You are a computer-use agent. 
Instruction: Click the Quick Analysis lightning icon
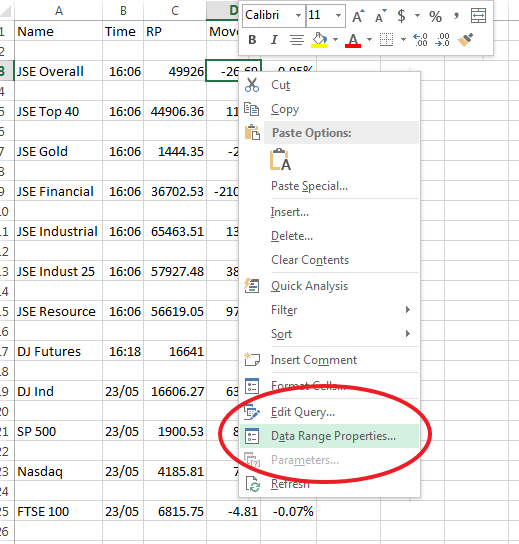click(x=252, y=286)
